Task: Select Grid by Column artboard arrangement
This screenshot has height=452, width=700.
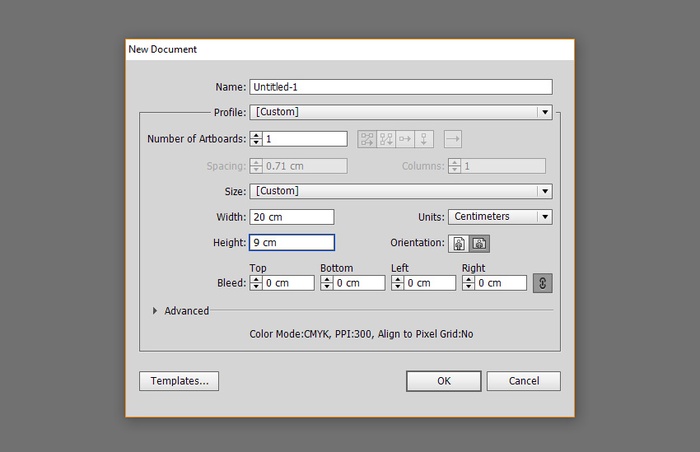Action: (x=386, y=139)
